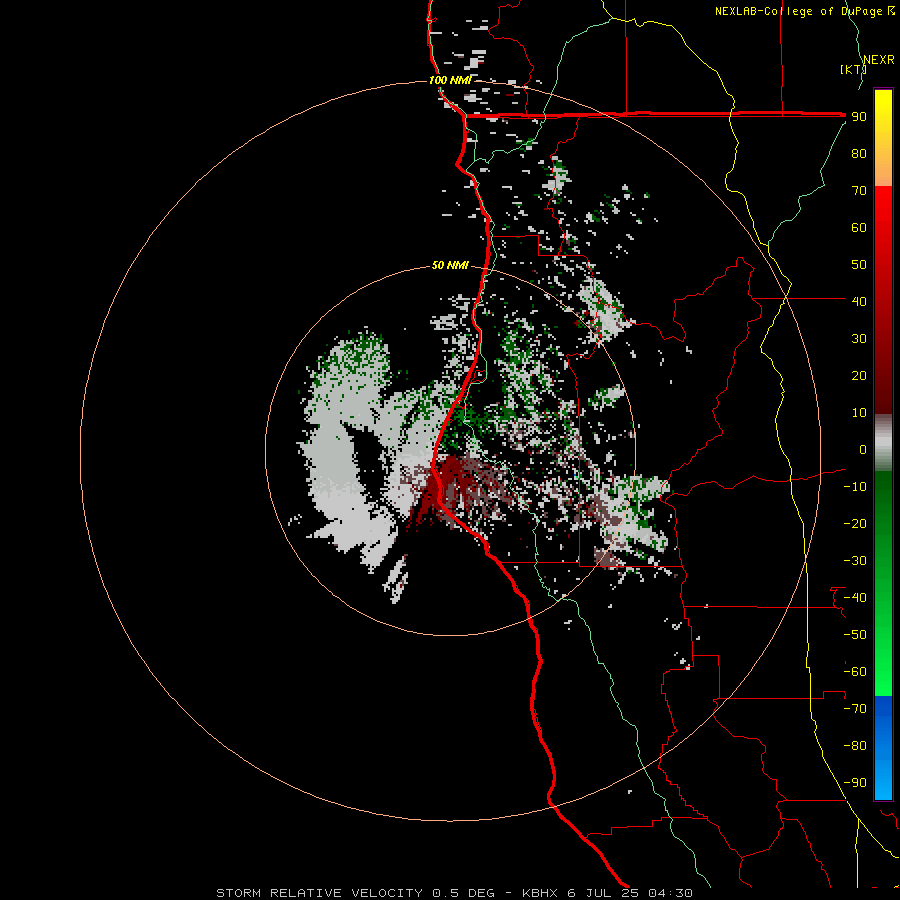Pick the 50 knot scale label
Screen dimensions: 900x900
point(859,265)
